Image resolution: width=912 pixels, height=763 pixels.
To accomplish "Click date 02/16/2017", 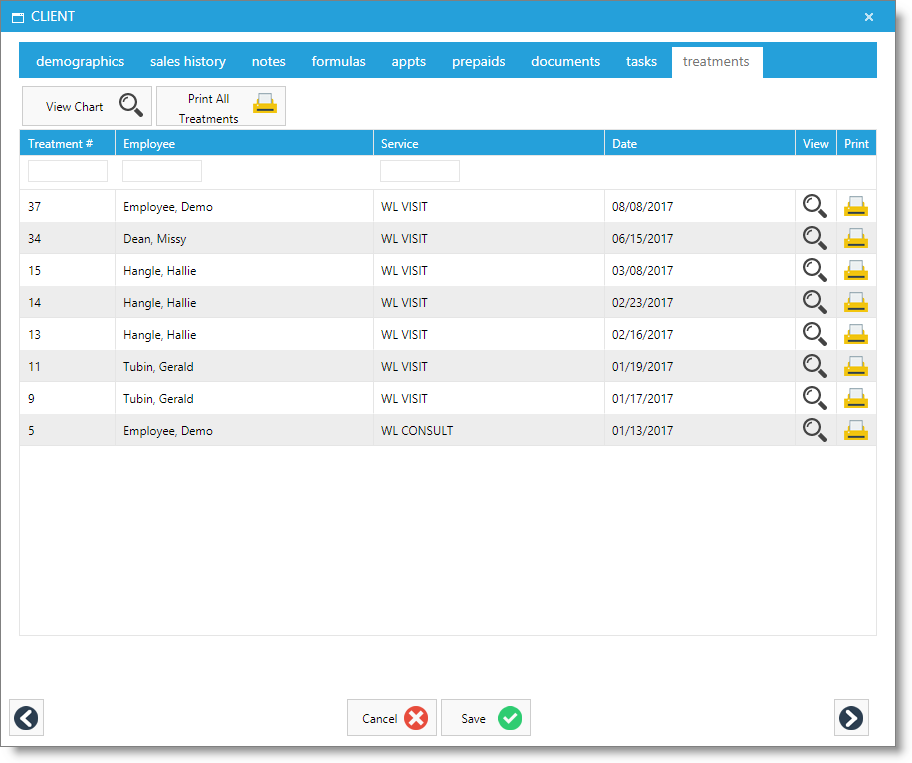I will [642, 335].
